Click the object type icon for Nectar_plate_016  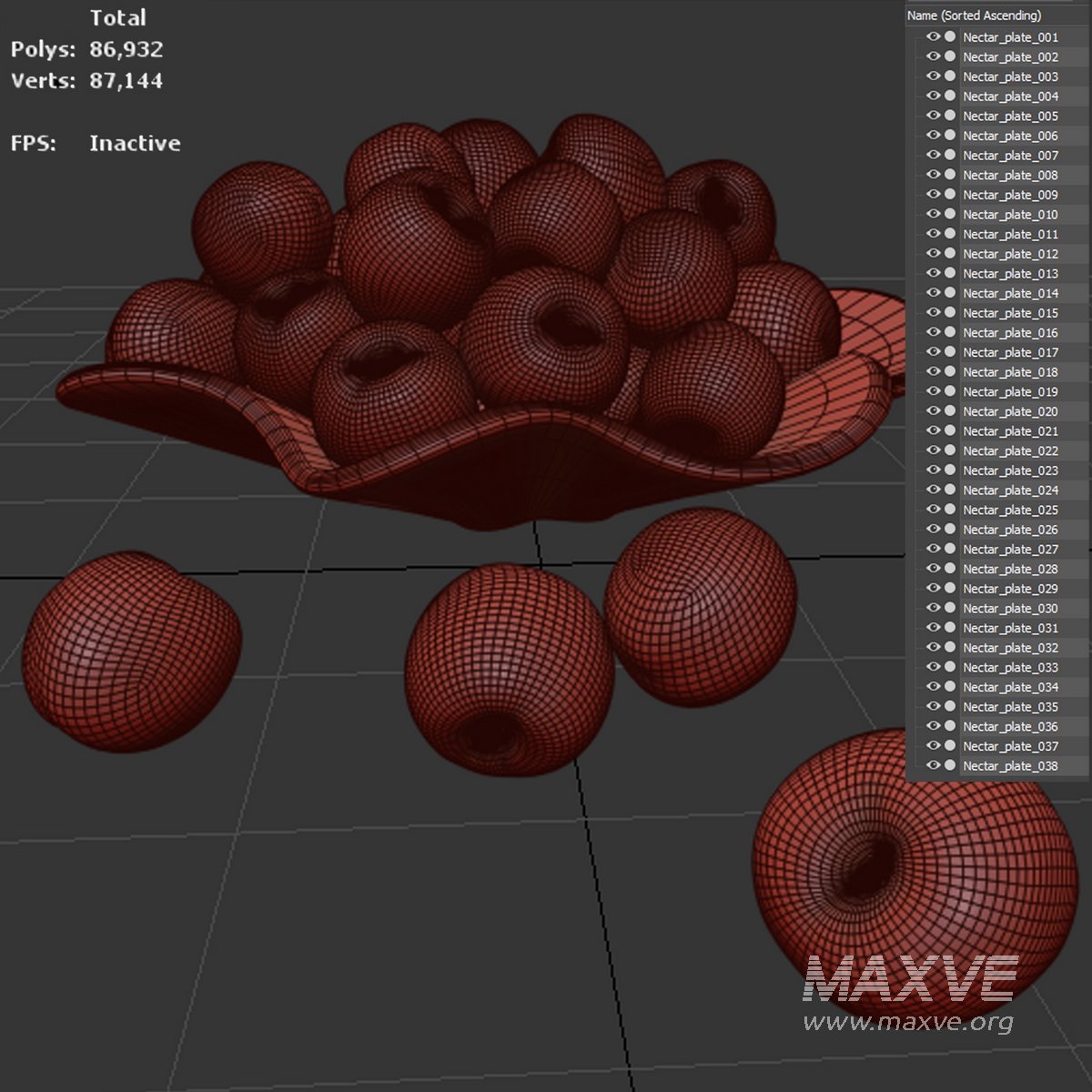(950, 333)
